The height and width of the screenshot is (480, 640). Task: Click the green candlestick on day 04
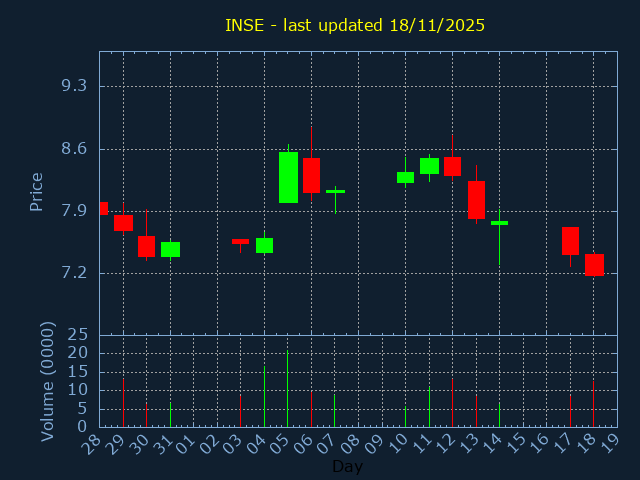click(x=264, y=245)
